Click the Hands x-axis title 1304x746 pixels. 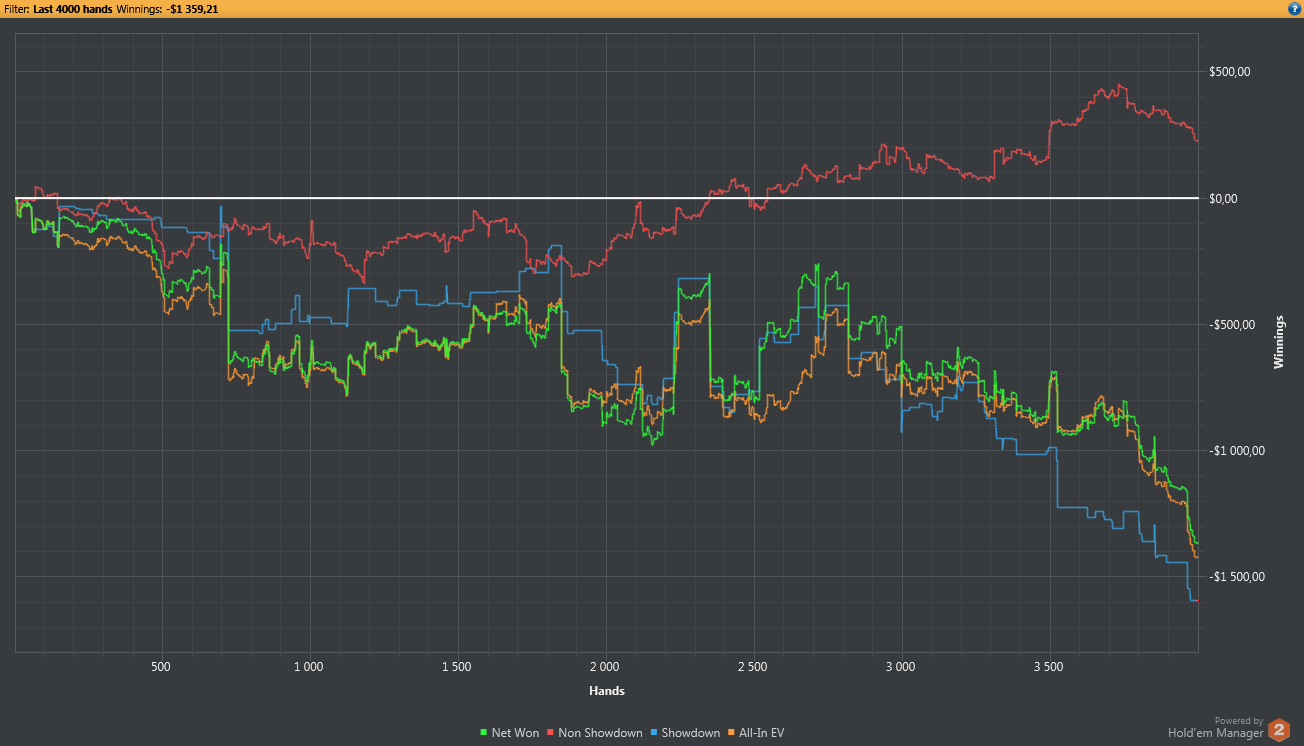pyautogui.click(x=607, y=690)
